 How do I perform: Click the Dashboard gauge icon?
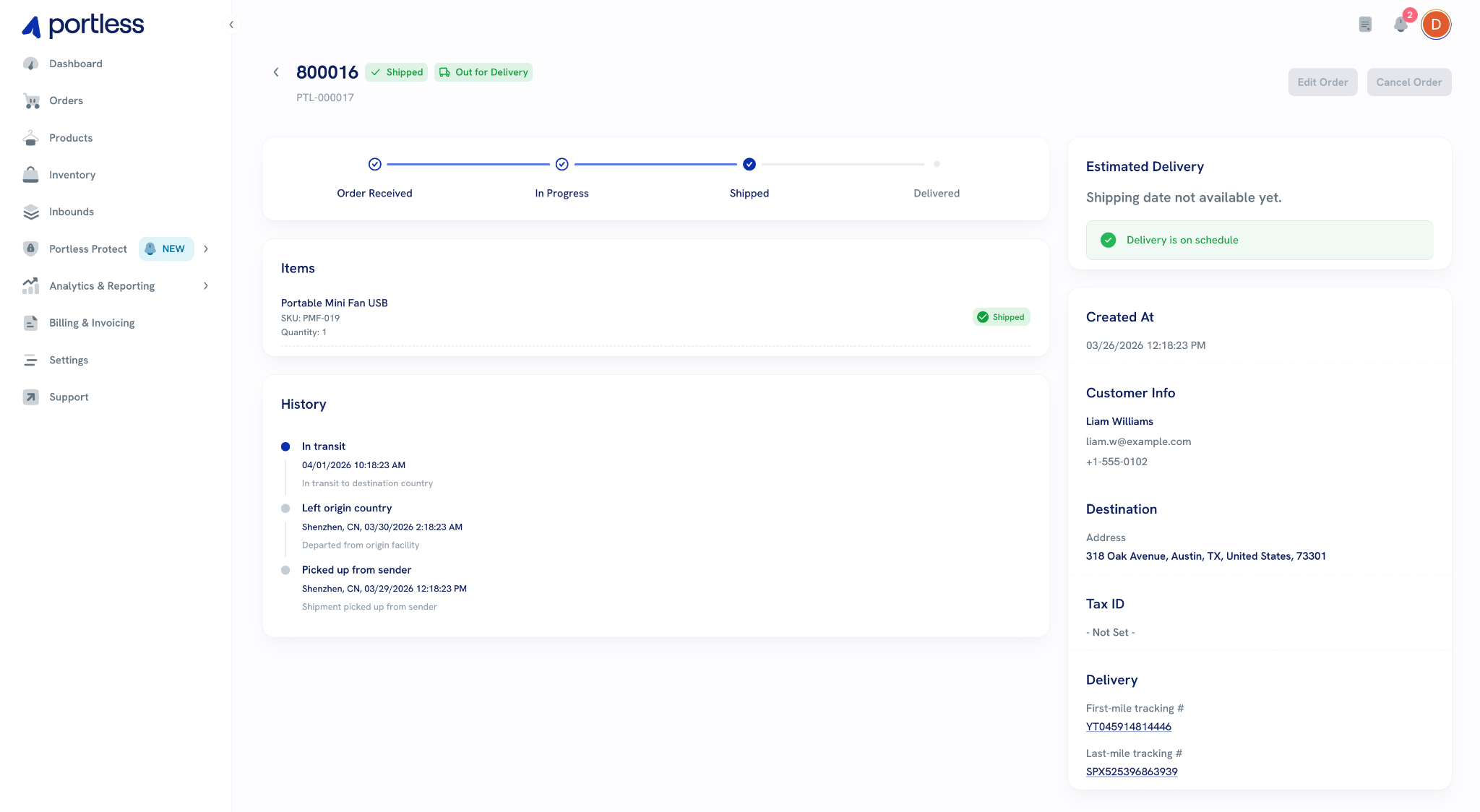(30, 64)
